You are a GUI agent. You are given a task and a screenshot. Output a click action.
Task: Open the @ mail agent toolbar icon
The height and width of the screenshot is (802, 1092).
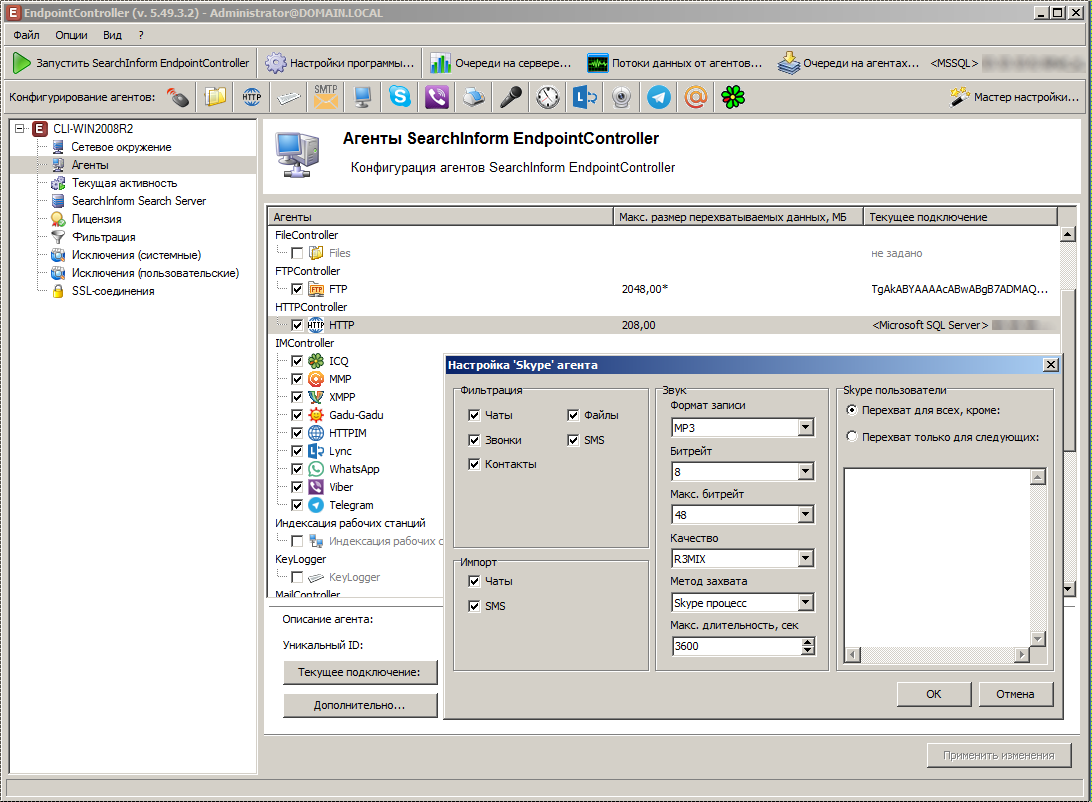(x=696, y=97)
